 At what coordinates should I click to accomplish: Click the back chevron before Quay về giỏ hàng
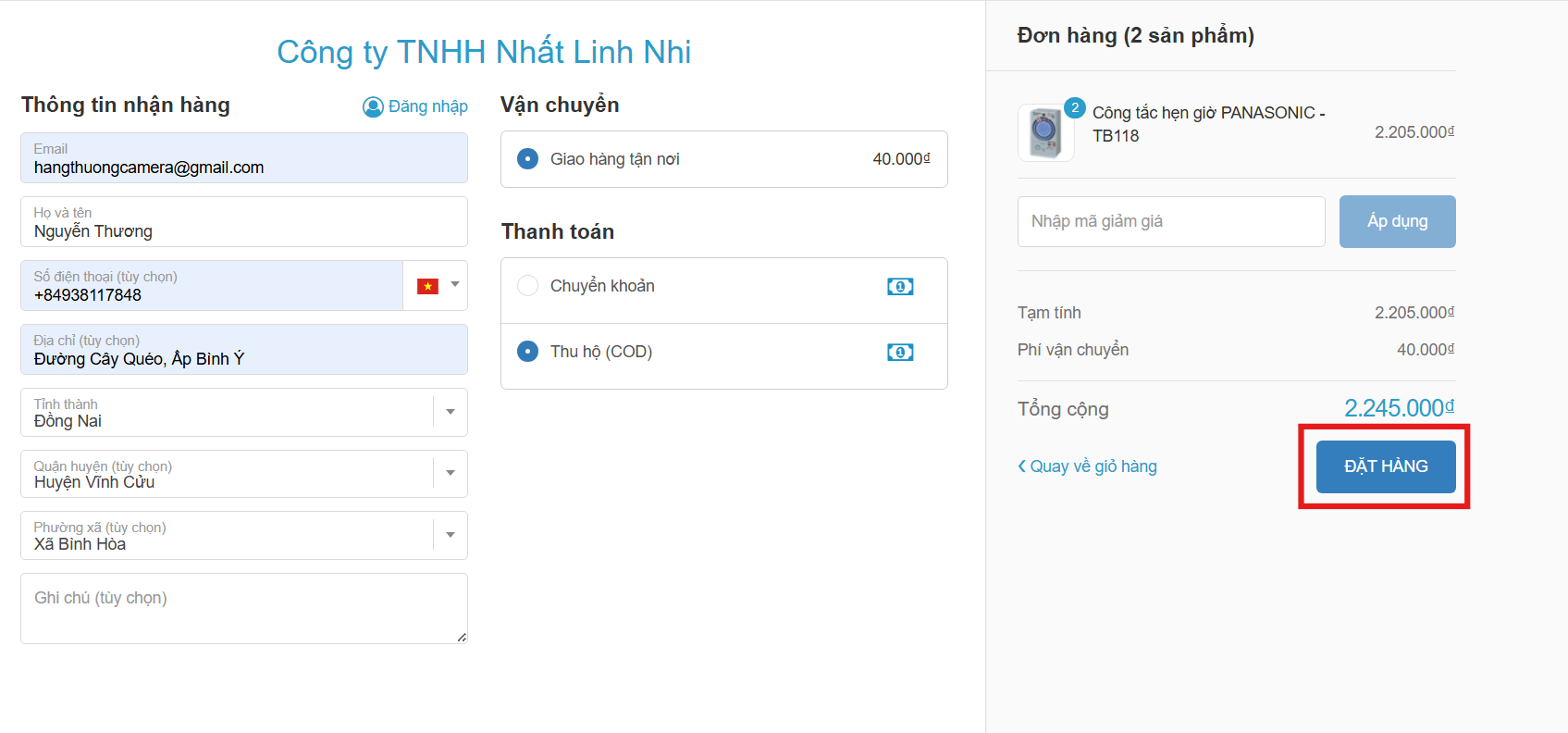coord(1022,466)
